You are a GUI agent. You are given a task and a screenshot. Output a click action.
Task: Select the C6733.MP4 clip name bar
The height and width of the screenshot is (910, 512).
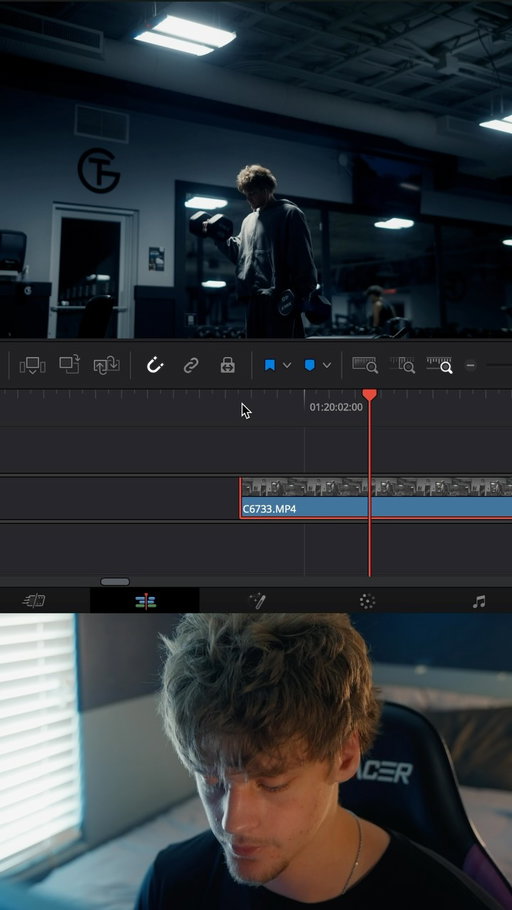click(x=376, y=507)
